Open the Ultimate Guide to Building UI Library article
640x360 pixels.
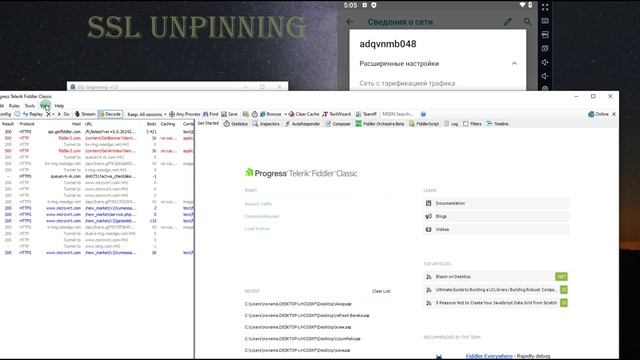point(496,290)
